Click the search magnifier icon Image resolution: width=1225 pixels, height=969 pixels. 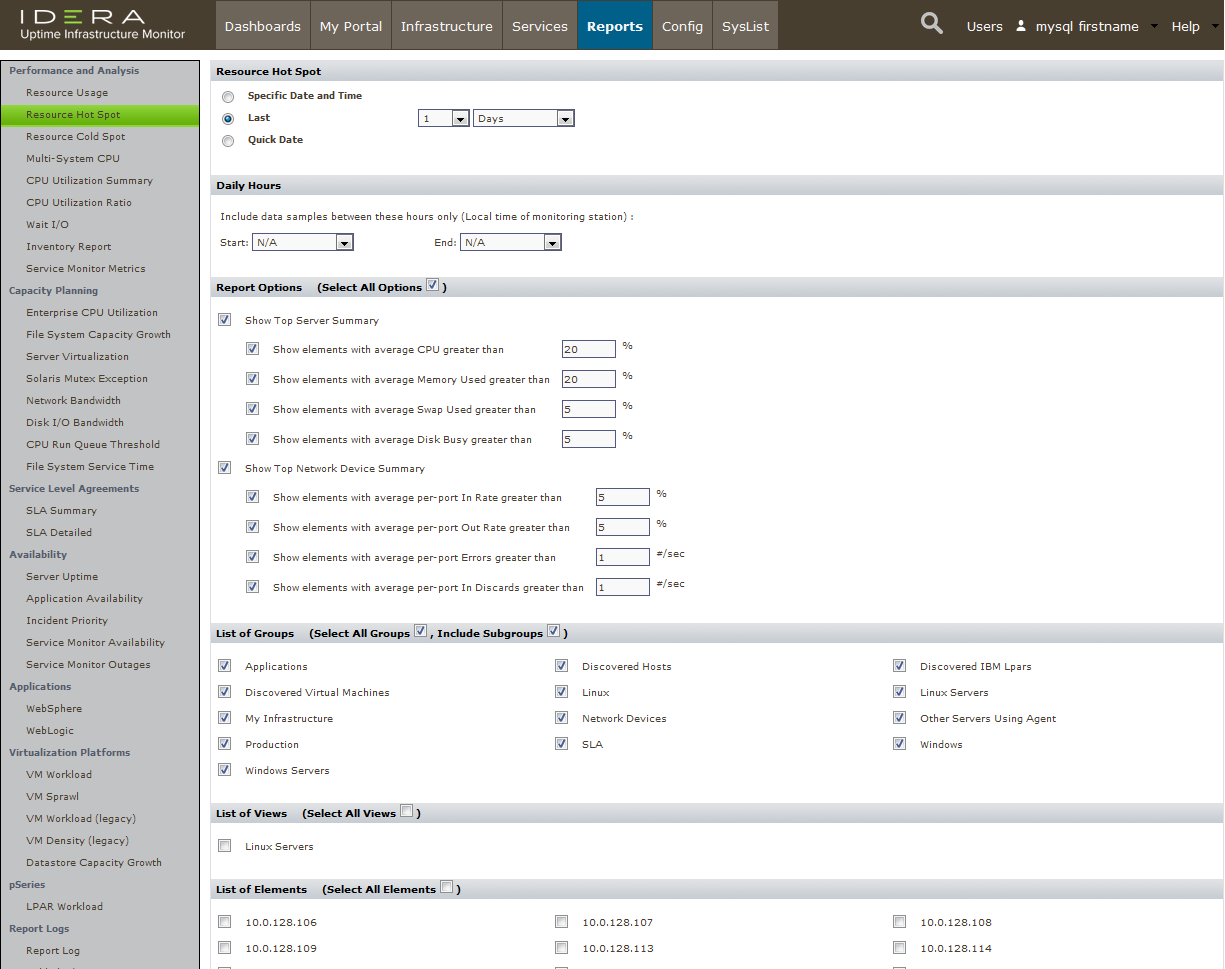(x=931, y=24)
